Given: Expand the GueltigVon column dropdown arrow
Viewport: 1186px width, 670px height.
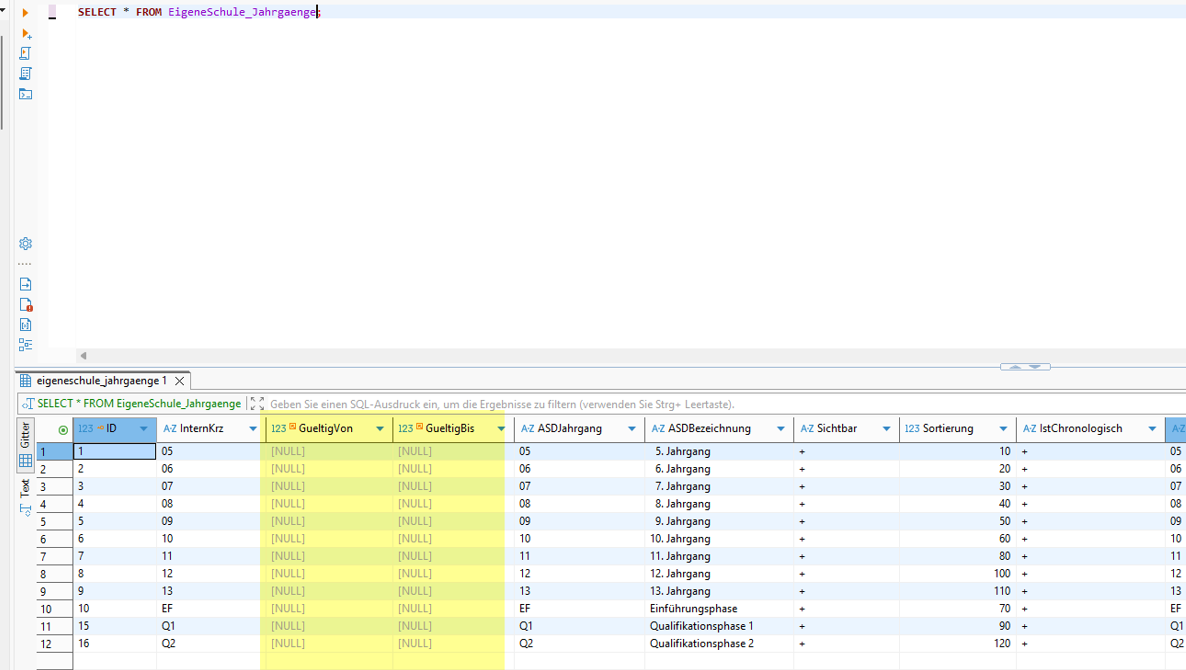Looking at the screenshot, I should coord(380,429).
